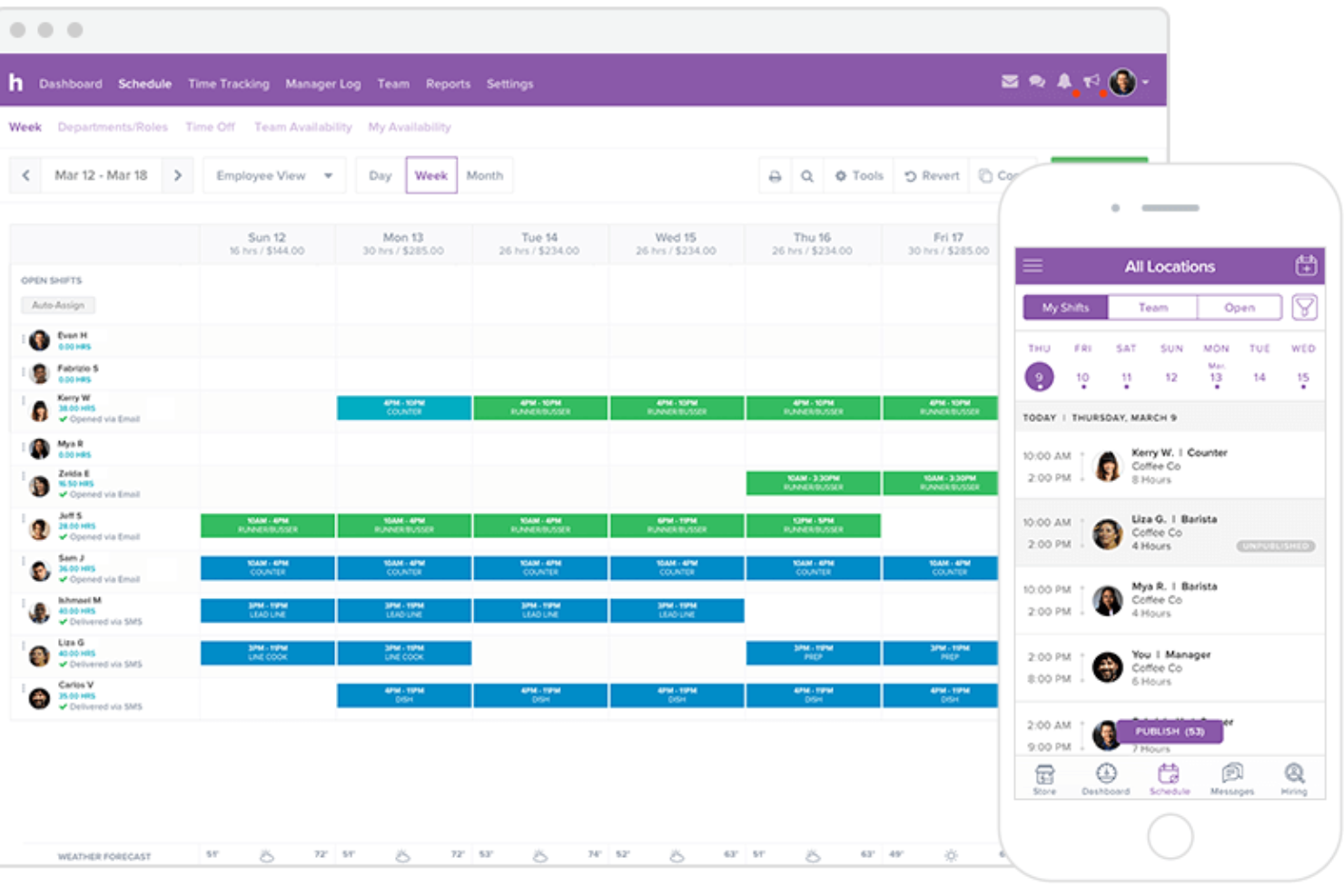The height and width of the screenshot is (896, 1344).
Task: Click the search magnifier icon in toolbar
Action: (x=806, y=176)
